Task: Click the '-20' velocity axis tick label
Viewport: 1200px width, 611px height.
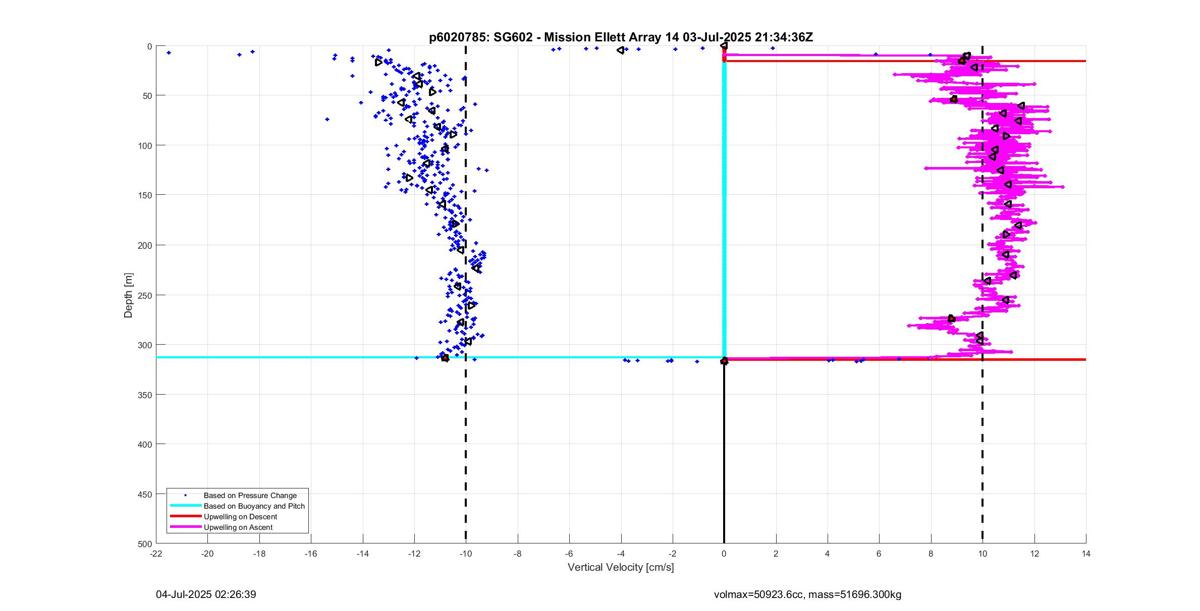Action: [x=208, y=553]
